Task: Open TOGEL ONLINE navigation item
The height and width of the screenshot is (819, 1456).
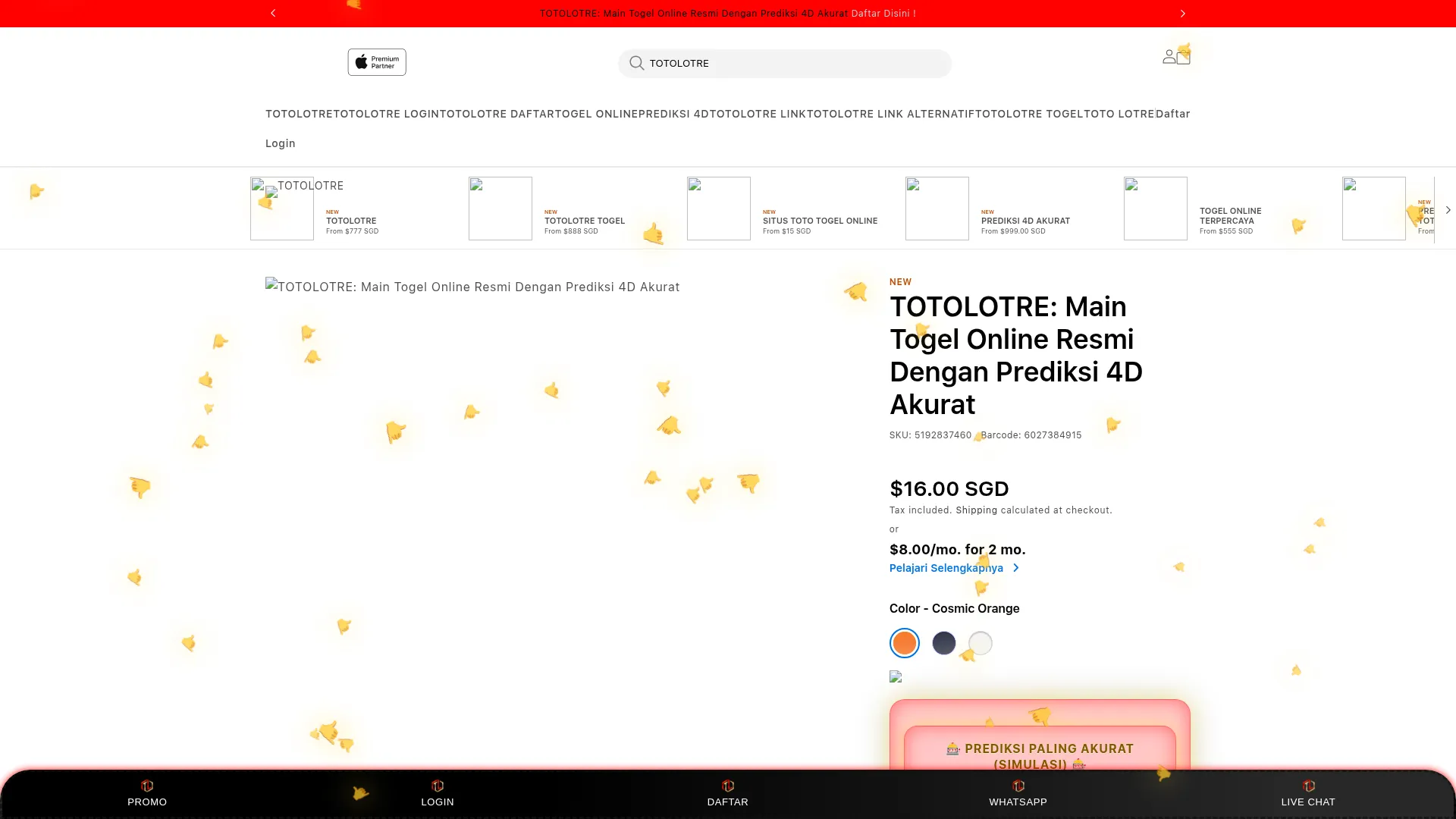Action: click(x=597, y=114)
